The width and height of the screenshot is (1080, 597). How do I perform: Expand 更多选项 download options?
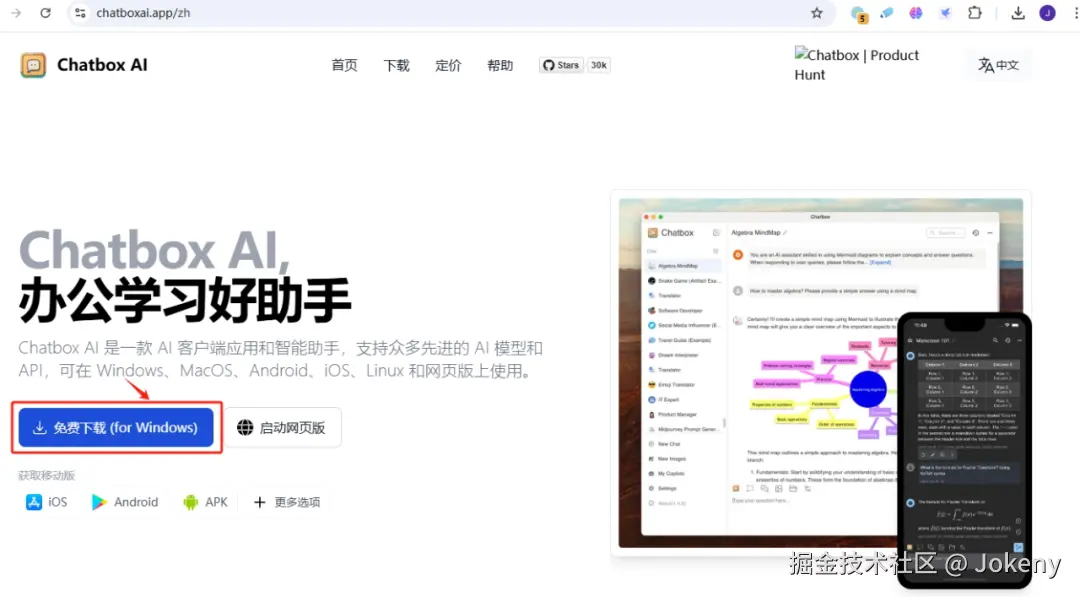[x=287, y=502]
